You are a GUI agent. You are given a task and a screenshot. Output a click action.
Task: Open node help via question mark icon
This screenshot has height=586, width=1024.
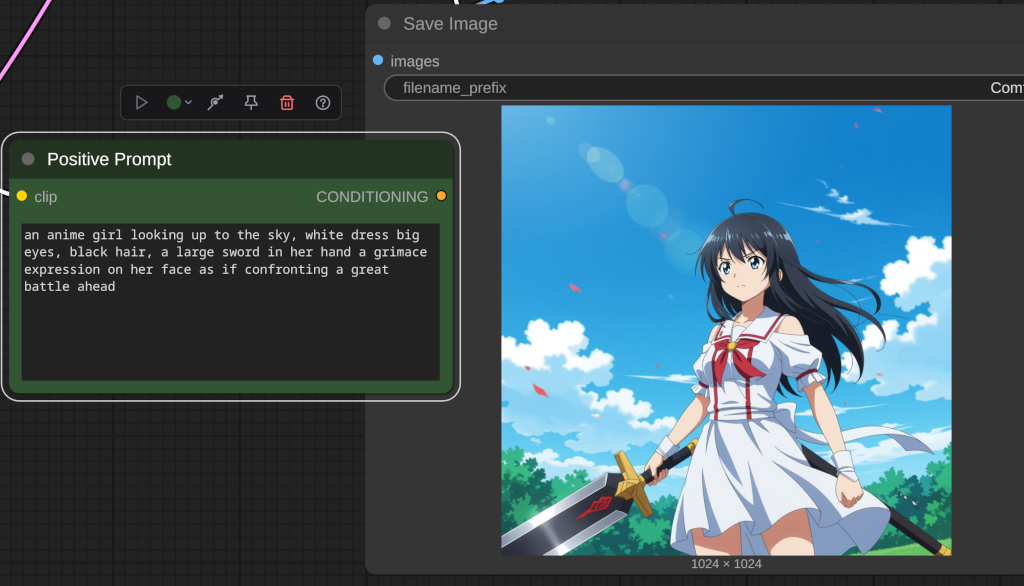323,102
